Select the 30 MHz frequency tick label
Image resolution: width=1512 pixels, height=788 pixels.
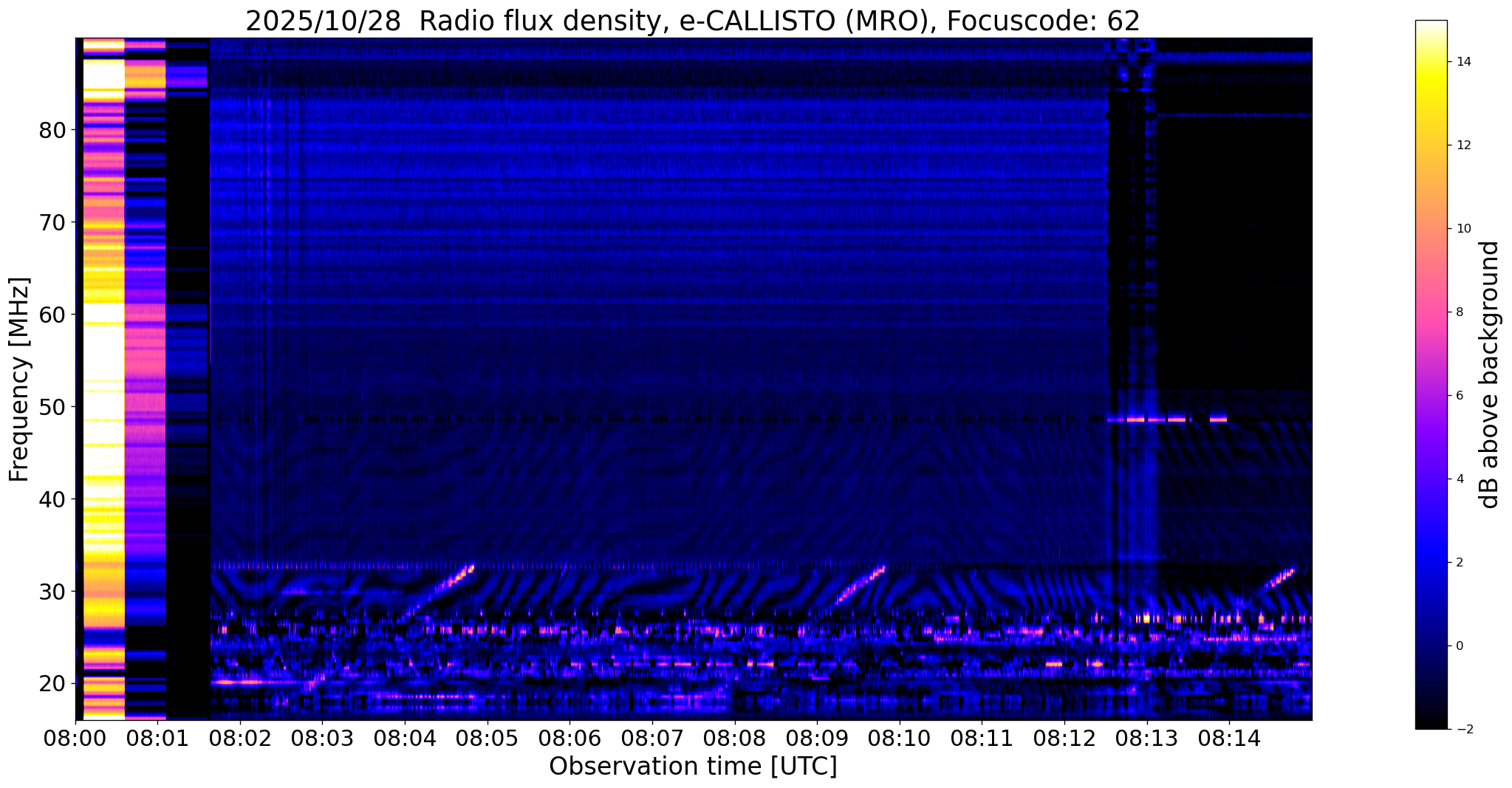(52, 592)
